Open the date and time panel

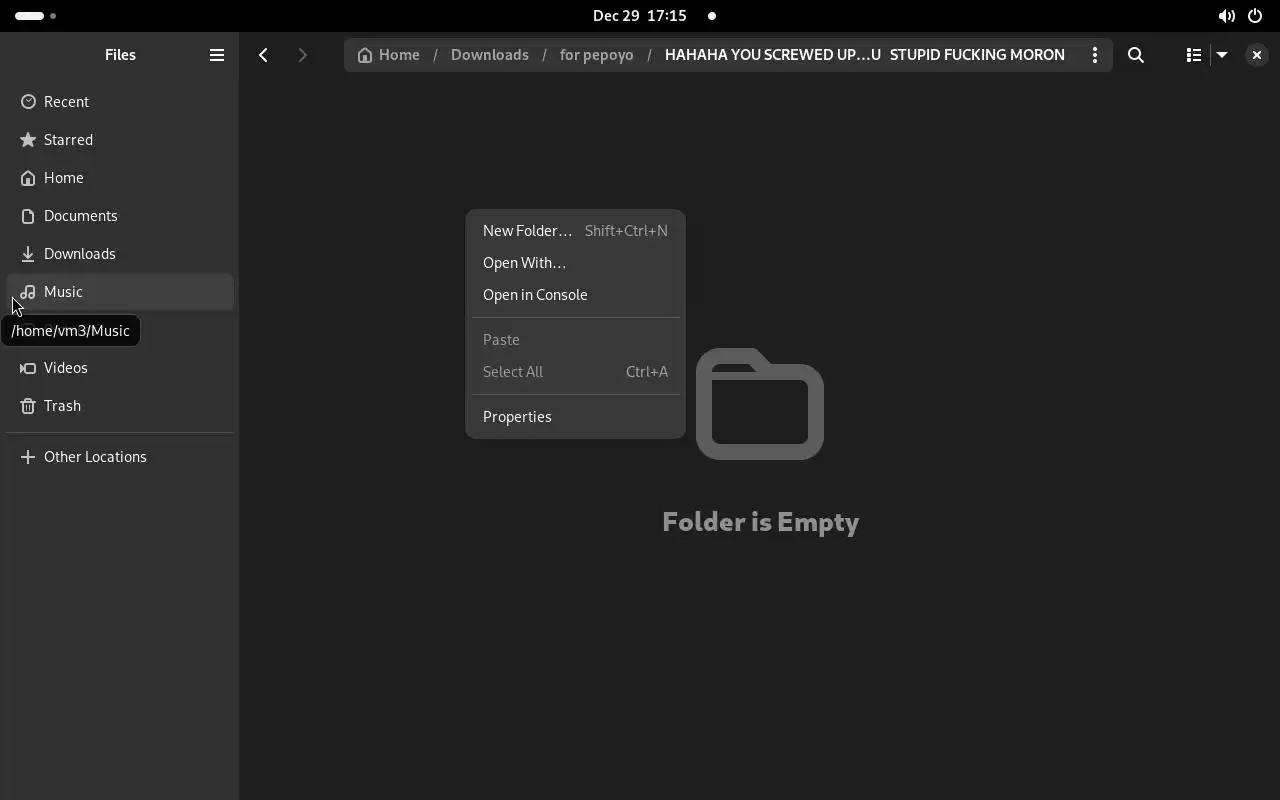pyautogui.click(x=640, y=16)
